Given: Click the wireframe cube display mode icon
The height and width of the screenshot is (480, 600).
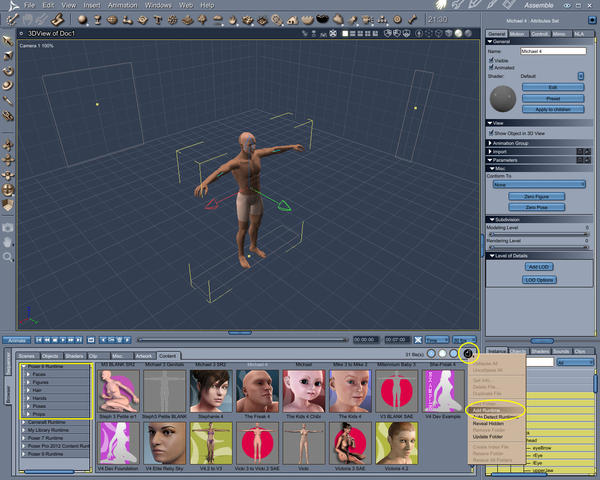Looking at the screenshot, I should [x=439, y=34].
